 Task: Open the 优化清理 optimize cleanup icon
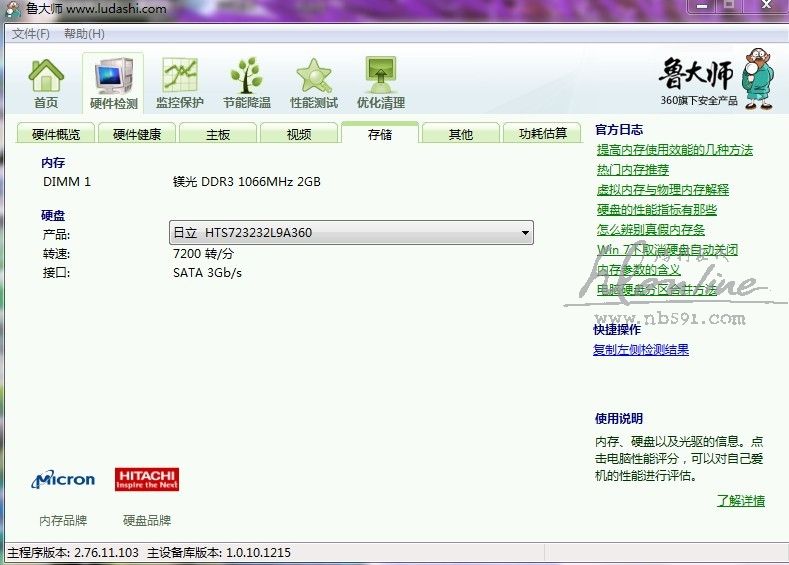click(381, 84)
